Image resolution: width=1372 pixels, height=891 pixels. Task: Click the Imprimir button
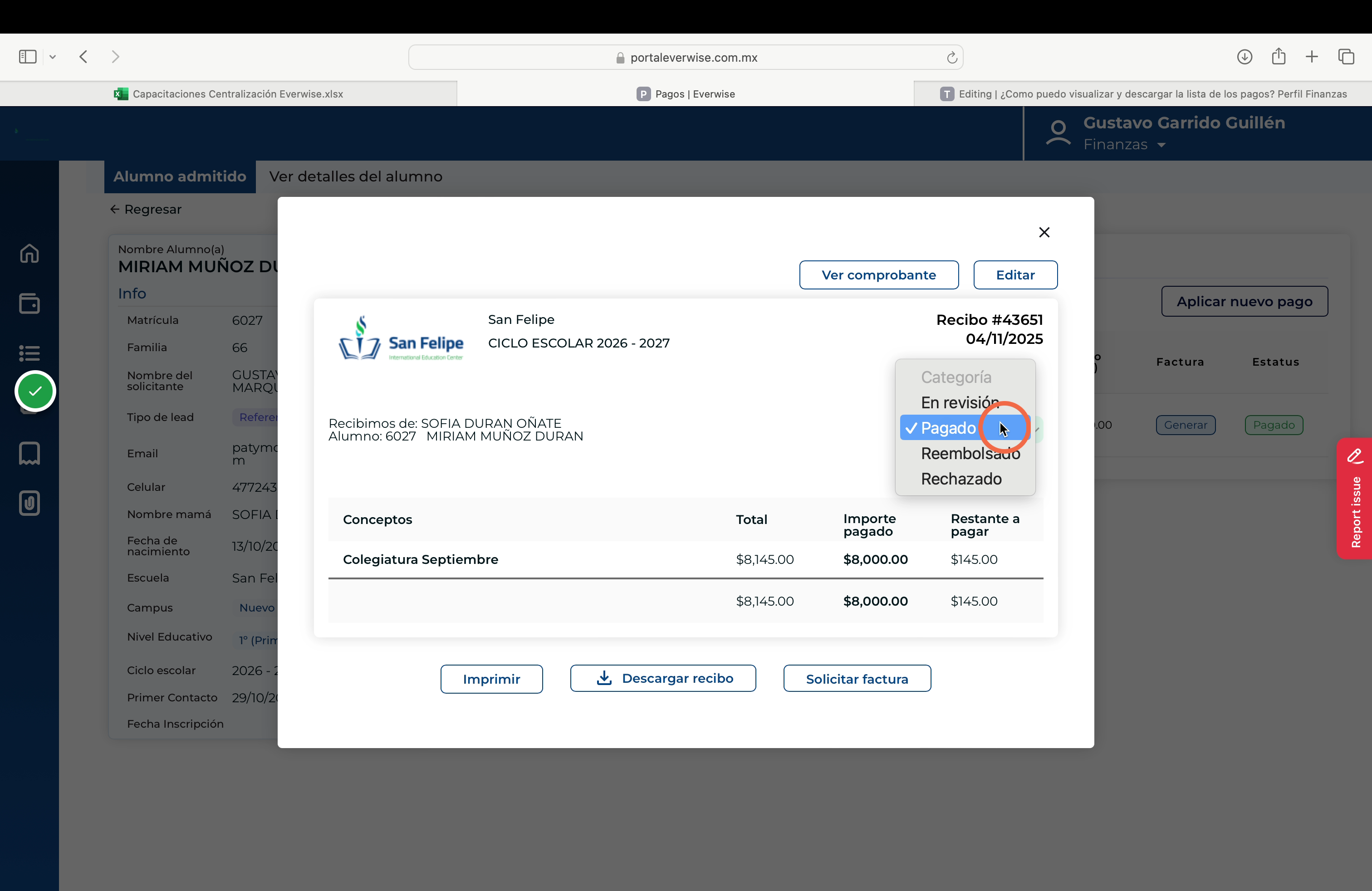(x=491, y=679)
